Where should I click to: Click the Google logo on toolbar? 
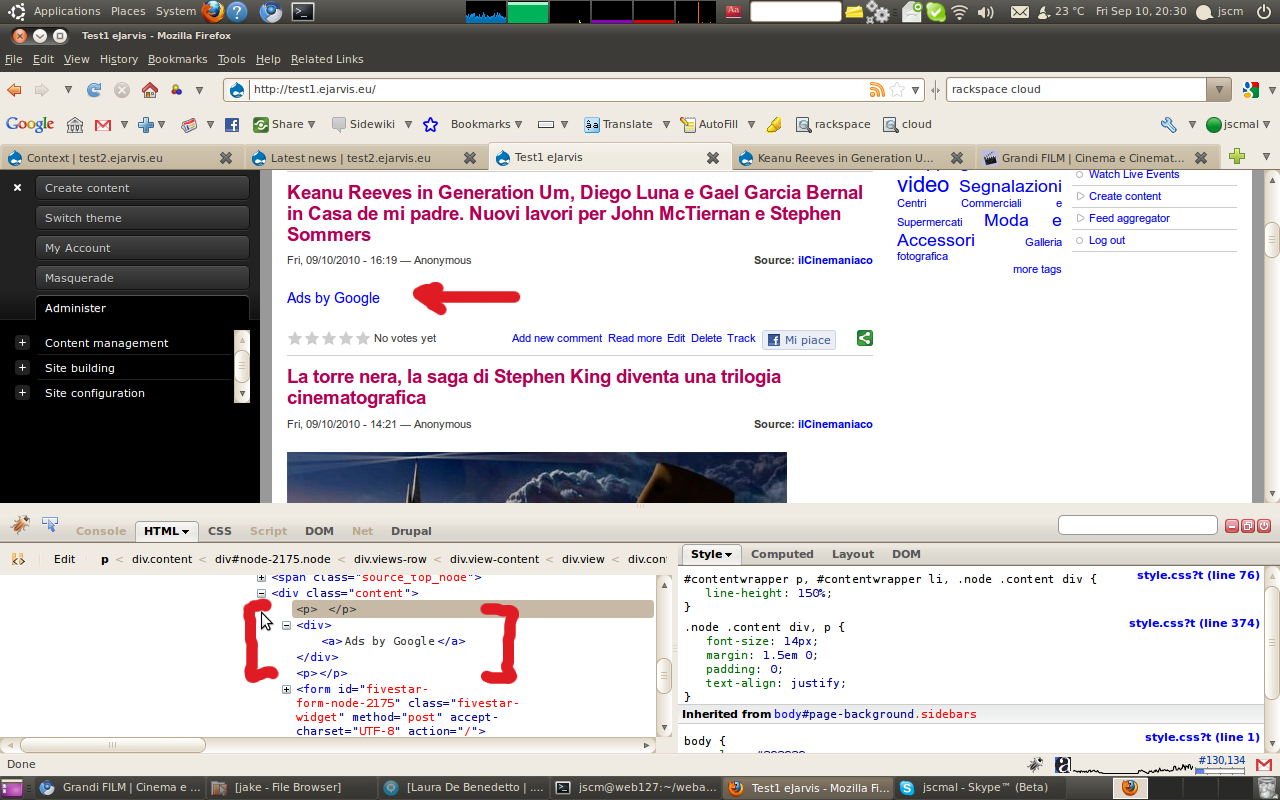coord(30,125)
